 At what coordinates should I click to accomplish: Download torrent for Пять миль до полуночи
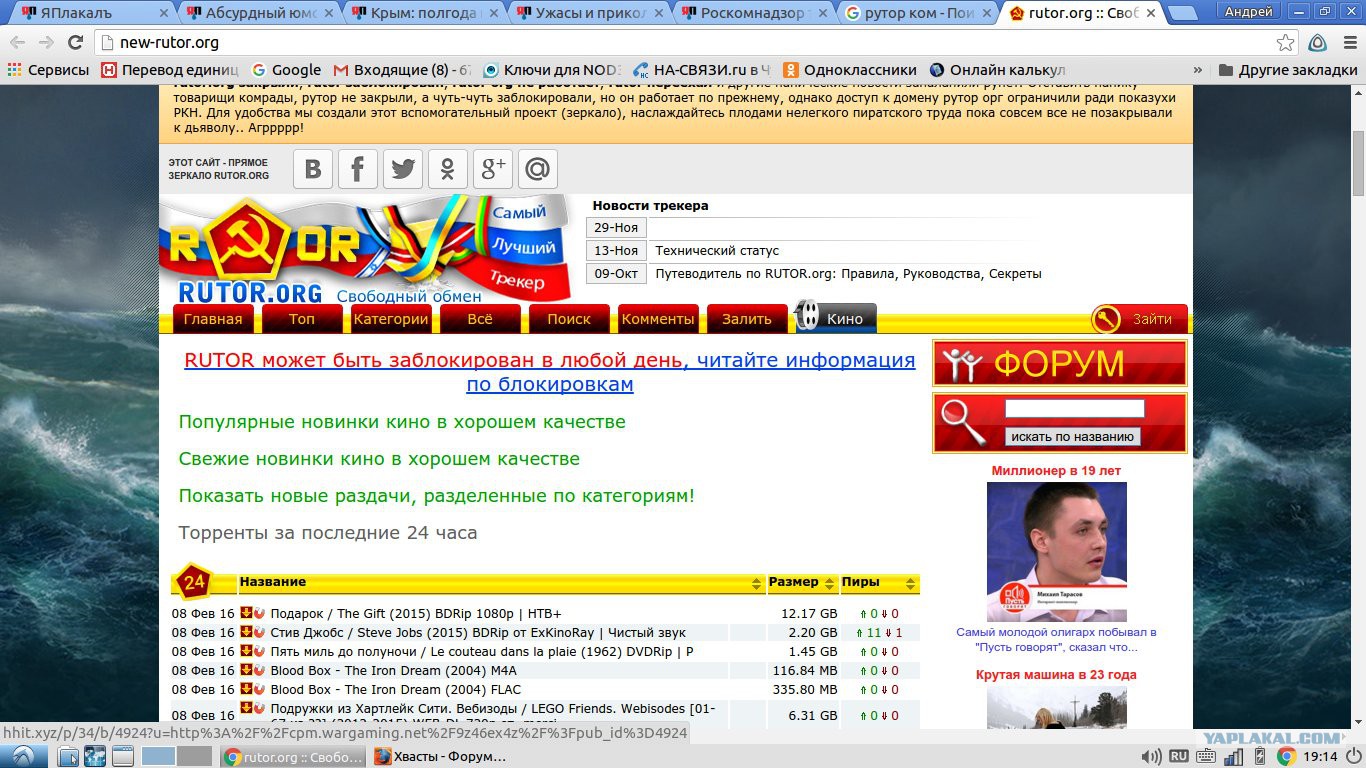(246, 651)
